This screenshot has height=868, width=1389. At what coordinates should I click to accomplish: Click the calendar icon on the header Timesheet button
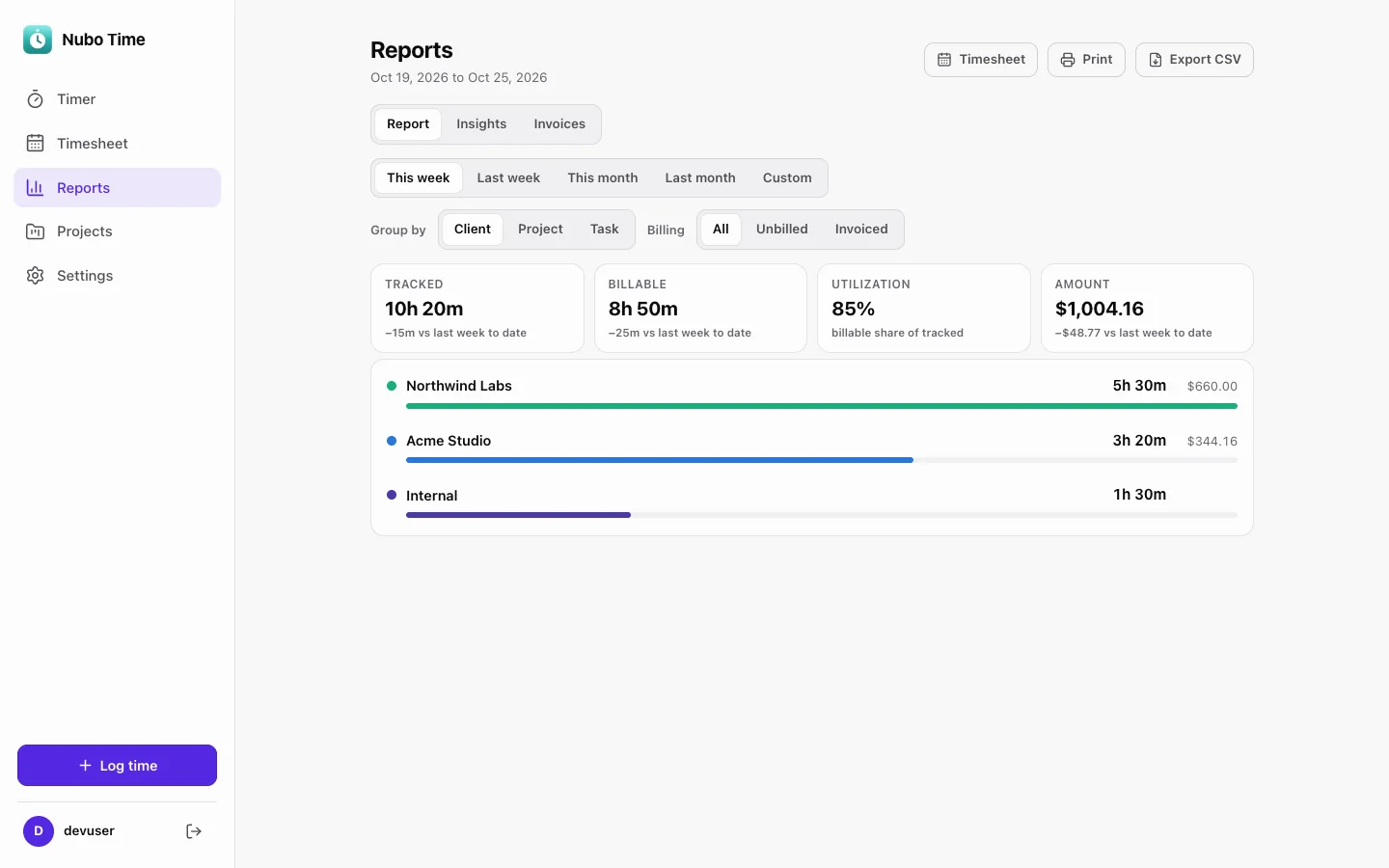(x=944, y=60)
